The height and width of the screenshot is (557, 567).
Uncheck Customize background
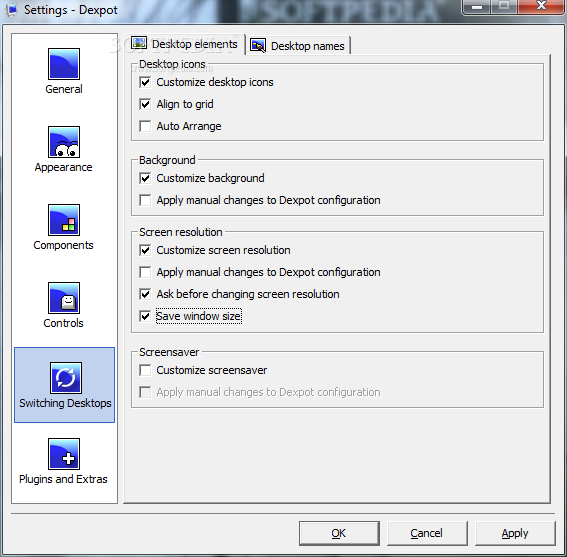click(145, 178)
